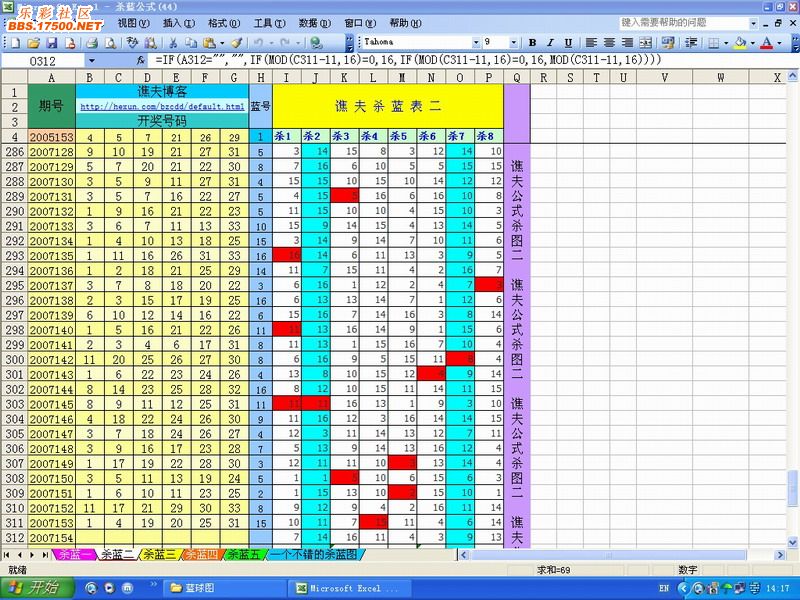Align cell text to the right
The width and height of the screenshot is (800, 600).
click(x=627, y=42)
